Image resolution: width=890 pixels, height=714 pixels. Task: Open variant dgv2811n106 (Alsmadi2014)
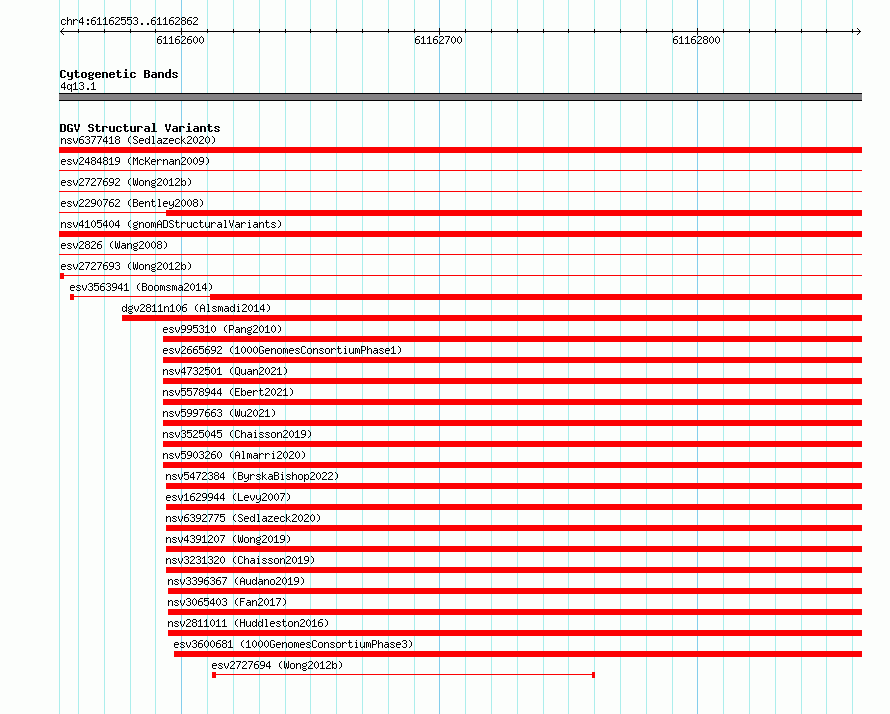coord(196,308)
